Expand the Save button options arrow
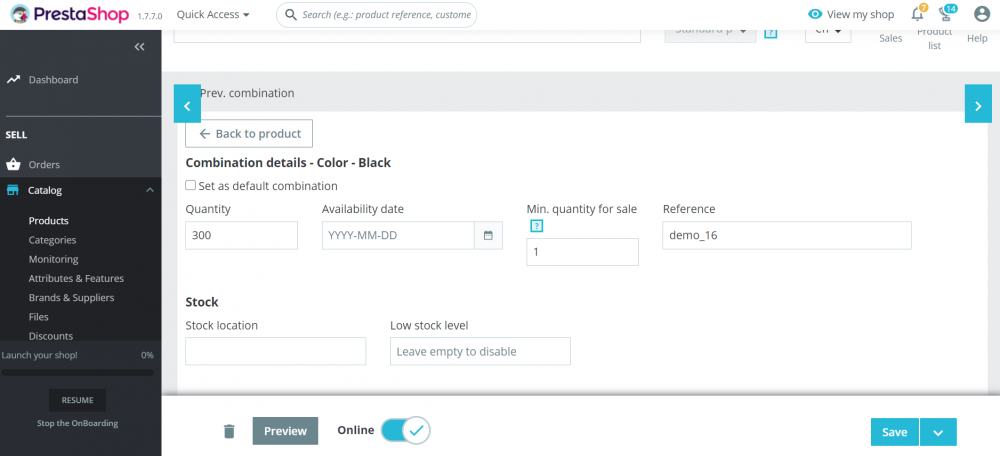This screenshot has width=1000, height=456. 938,432
